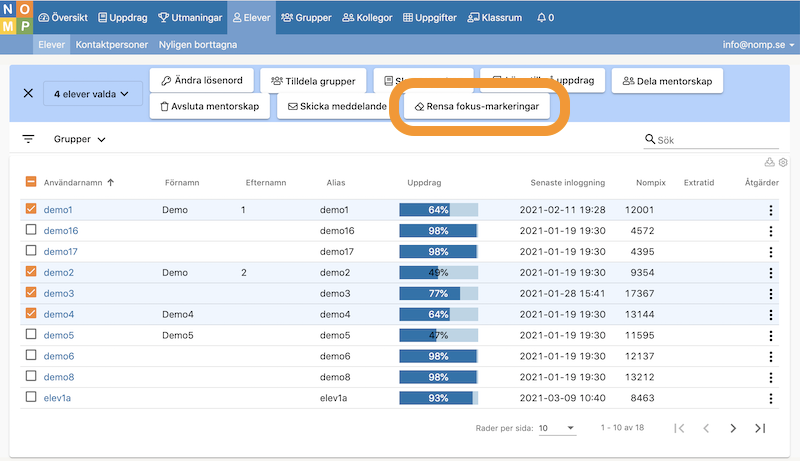Click demo3's 77% progress bar
Viewport: 800px width, 461px height.
(439, 293)
